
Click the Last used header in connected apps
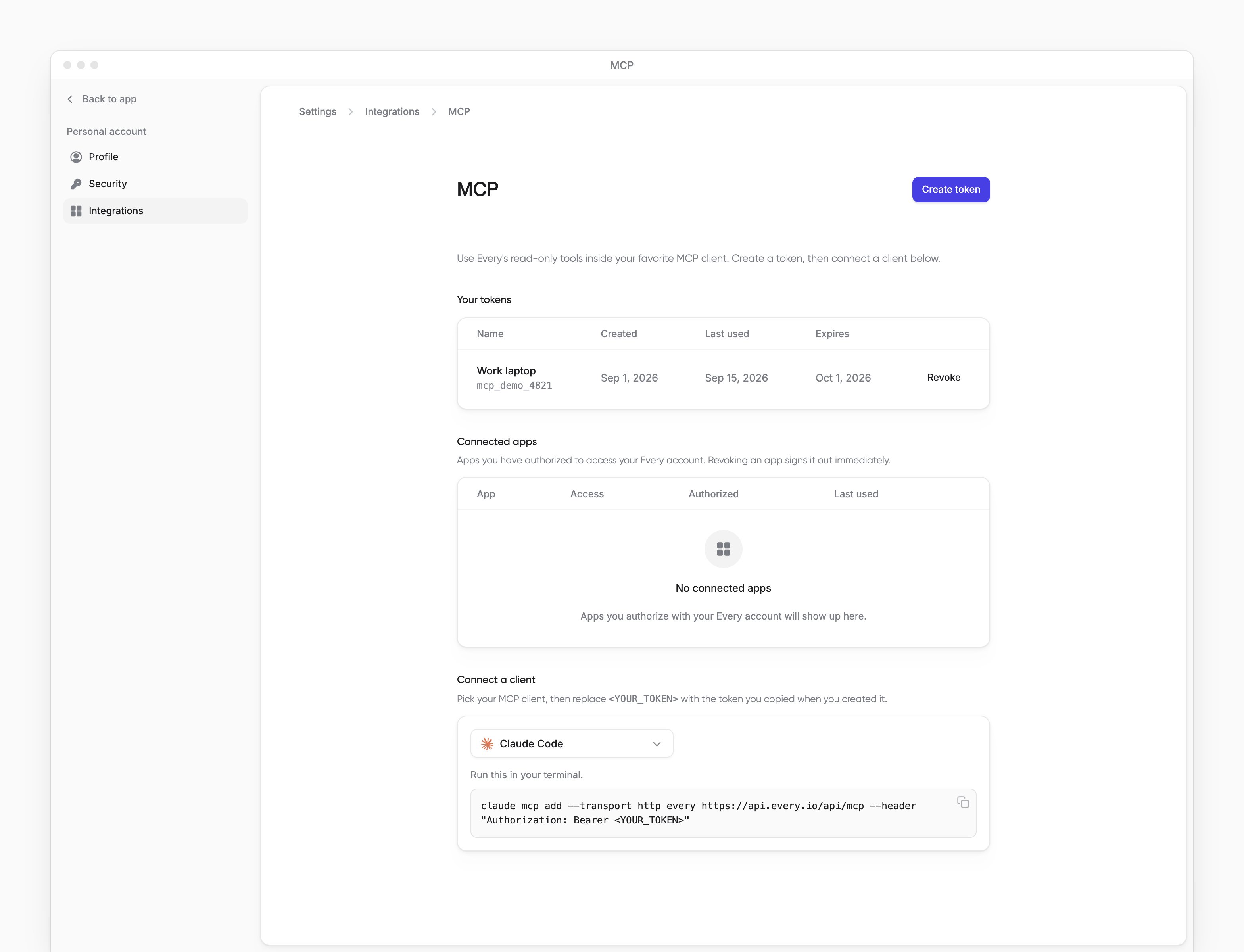(856, 494)
